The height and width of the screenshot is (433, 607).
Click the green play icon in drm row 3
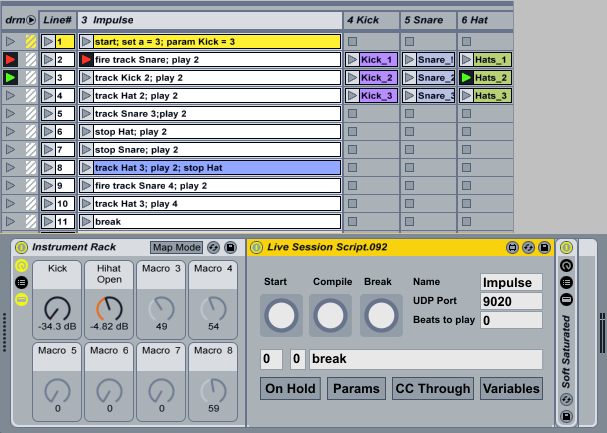pyautogui.click(x=11, y=77)
